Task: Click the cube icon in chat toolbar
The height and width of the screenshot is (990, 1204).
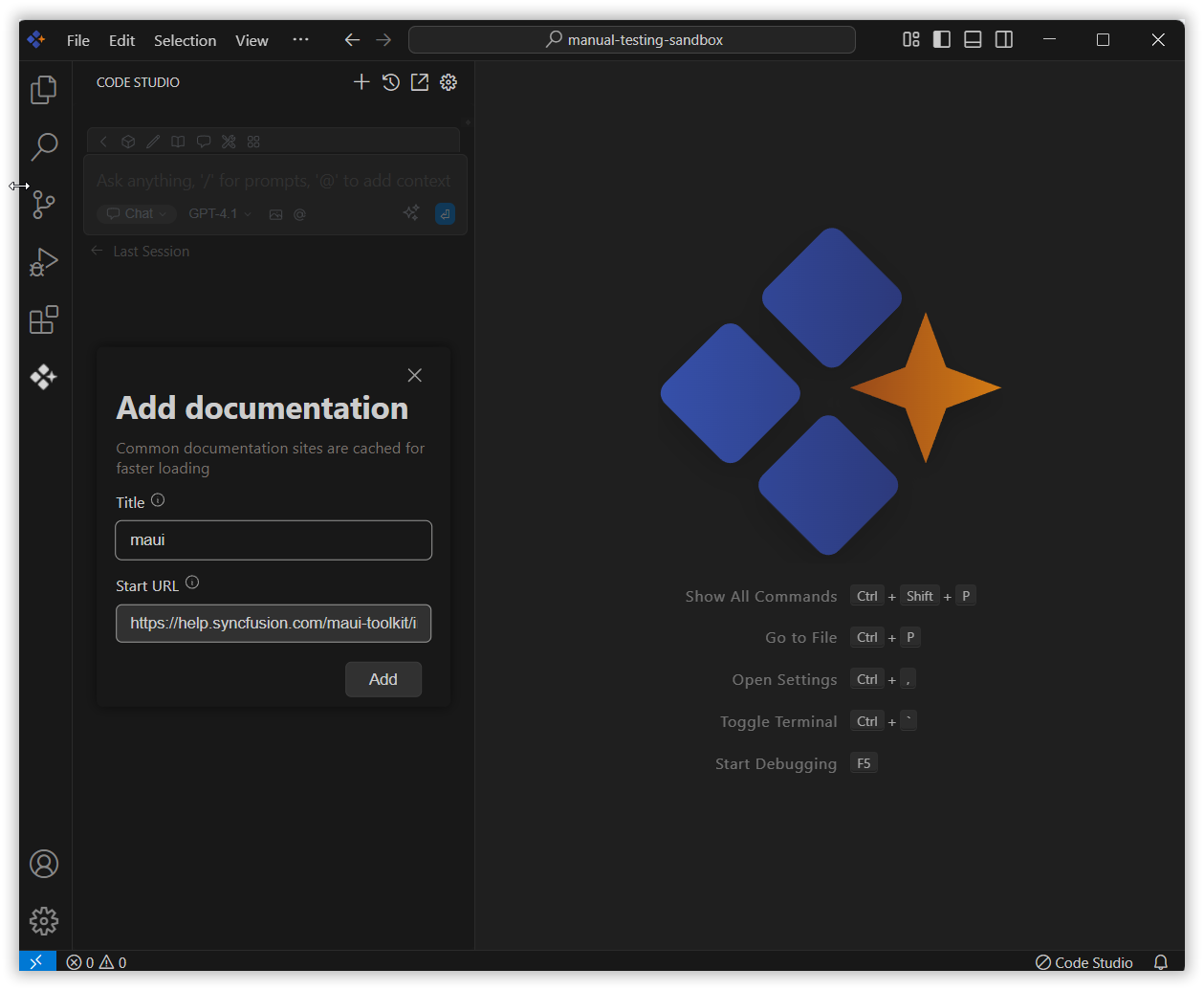Action: [128, 142]
